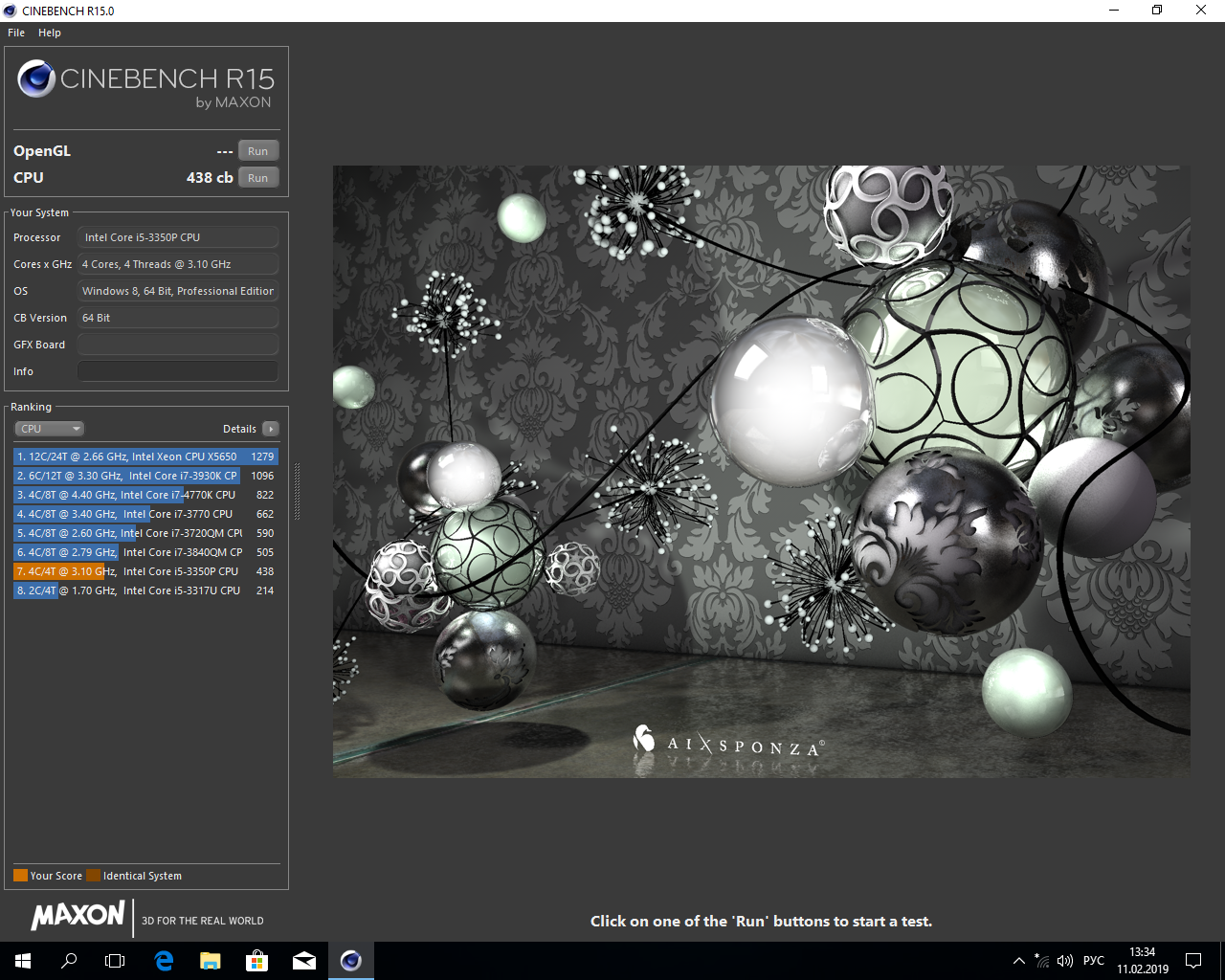Open Windows taskbar search
The width and height of the screenshot is (1225, 980).
coord(69,961)
